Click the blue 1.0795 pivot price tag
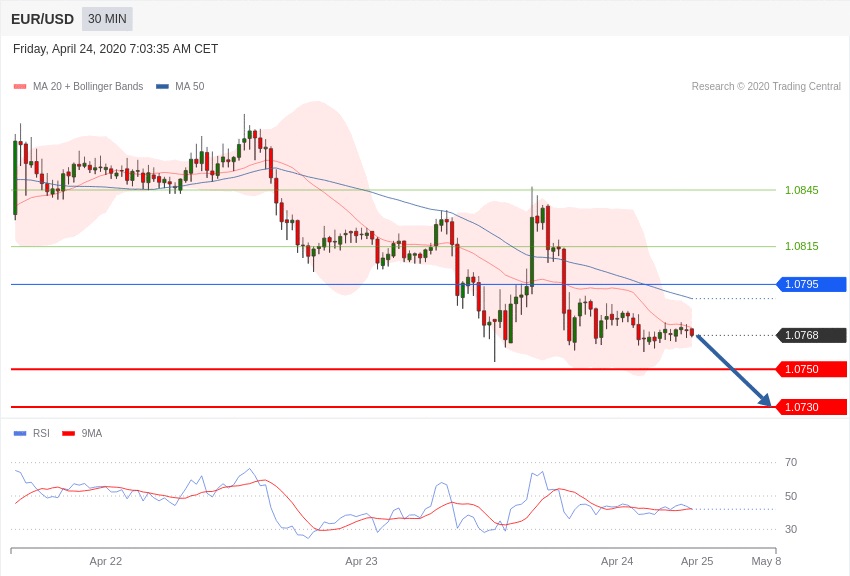Screen dimensions: 850x576 click(811, 284)
